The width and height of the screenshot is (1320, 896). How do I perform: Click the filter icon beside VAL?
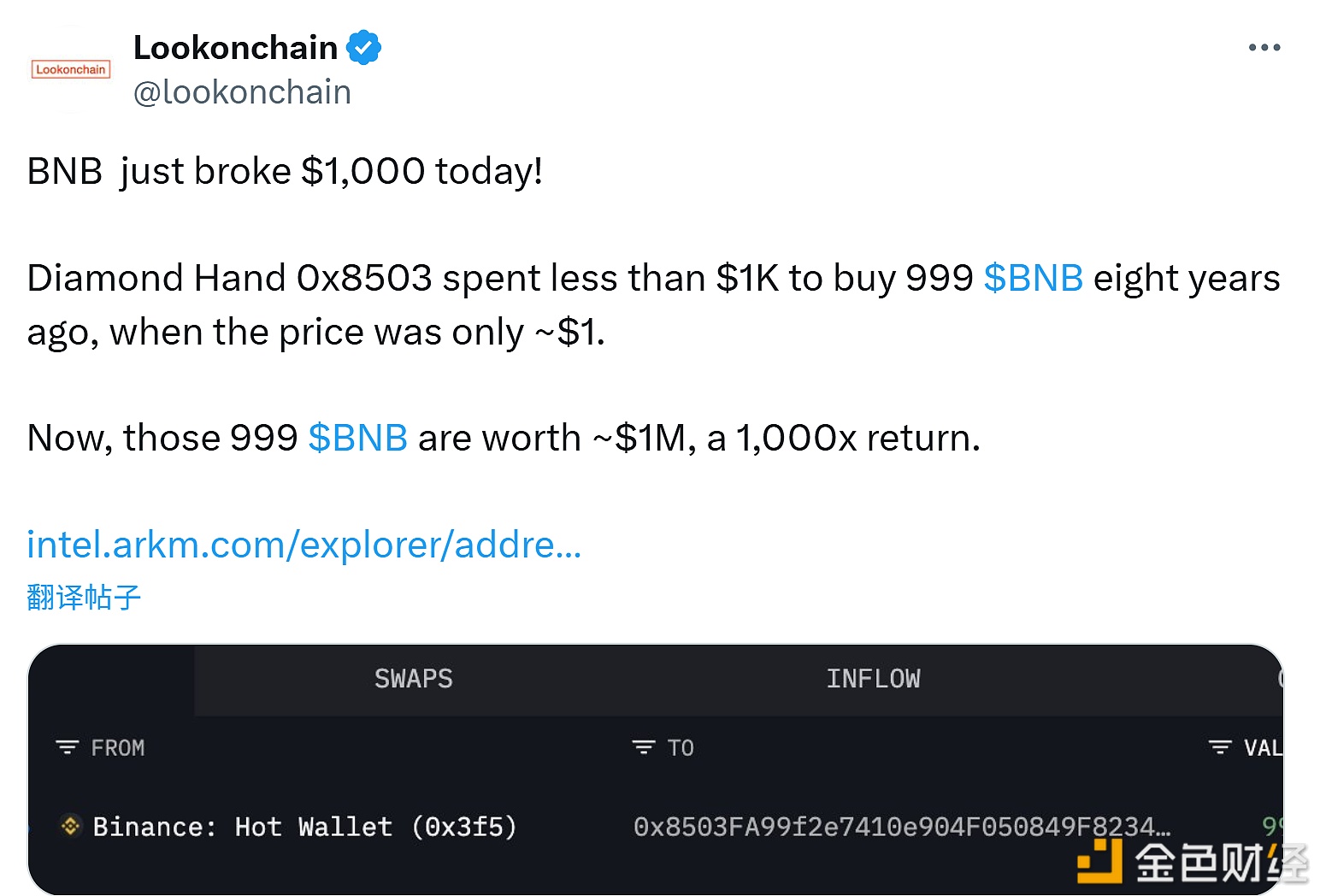[x=1220, y=747]
